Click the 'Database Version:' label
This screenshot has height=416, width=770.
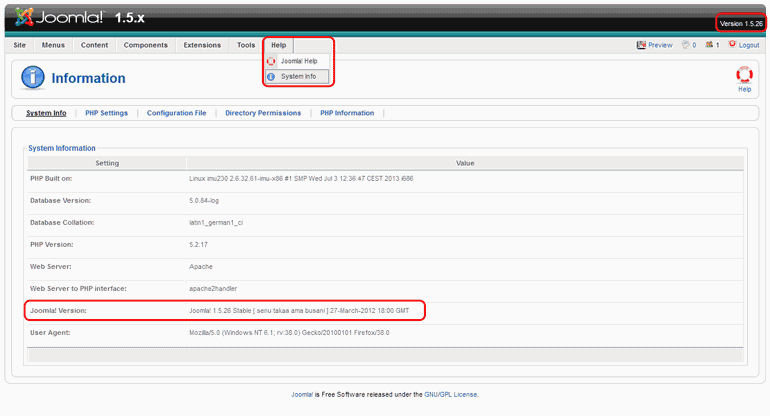pos(60,200)
